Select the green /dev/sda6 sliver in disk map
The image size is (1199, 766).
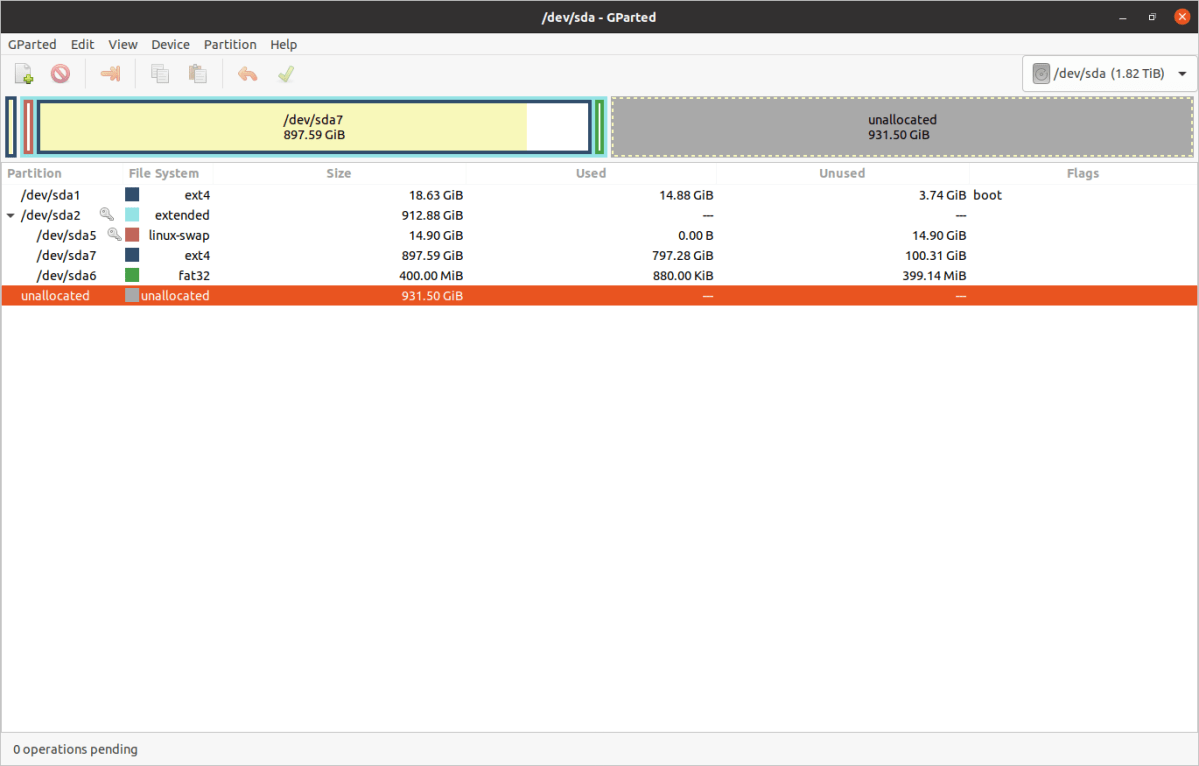pos(600,127)
